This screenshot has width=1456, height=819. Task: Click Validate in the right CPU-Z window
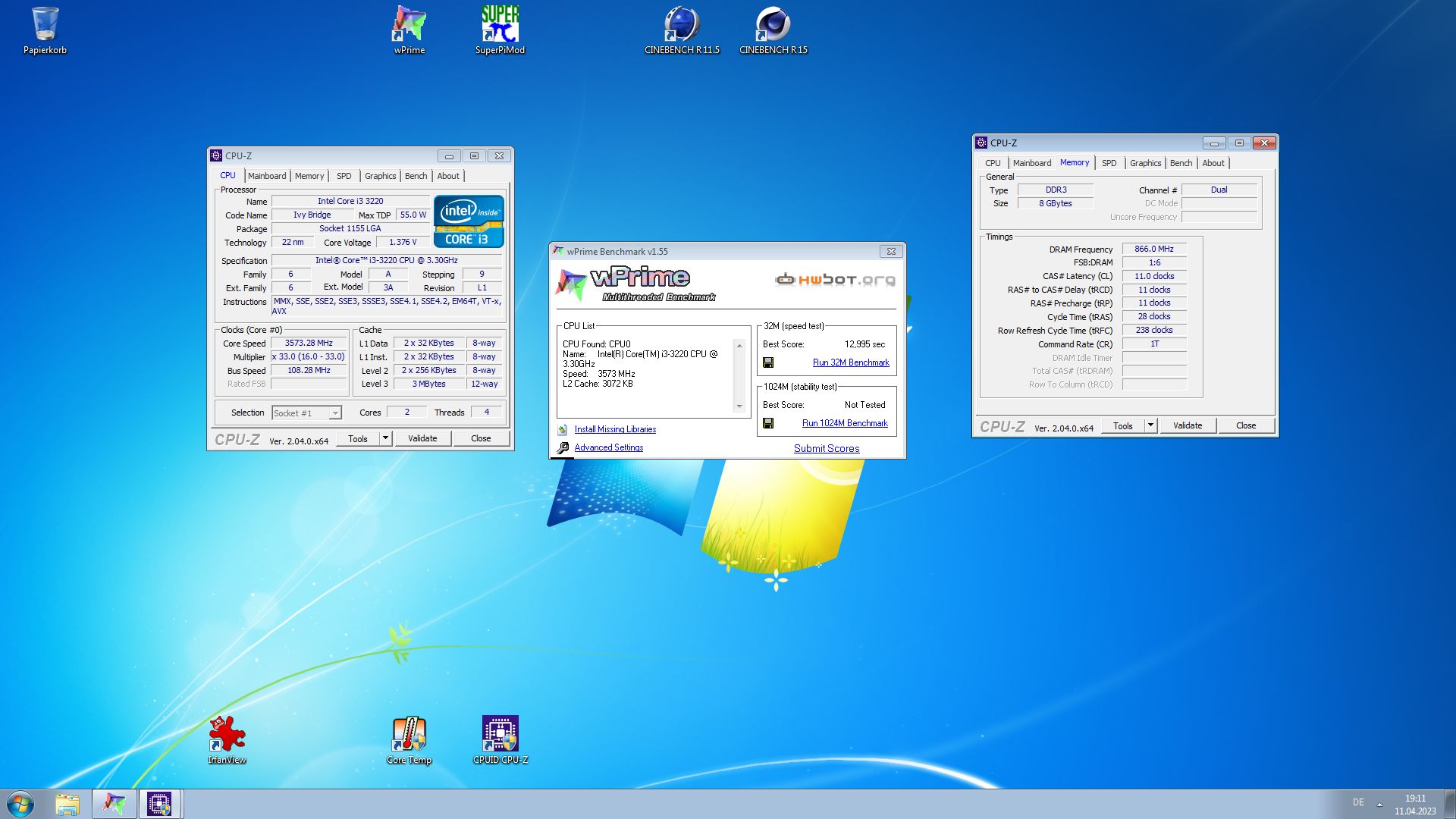(x=1188, y=425)
